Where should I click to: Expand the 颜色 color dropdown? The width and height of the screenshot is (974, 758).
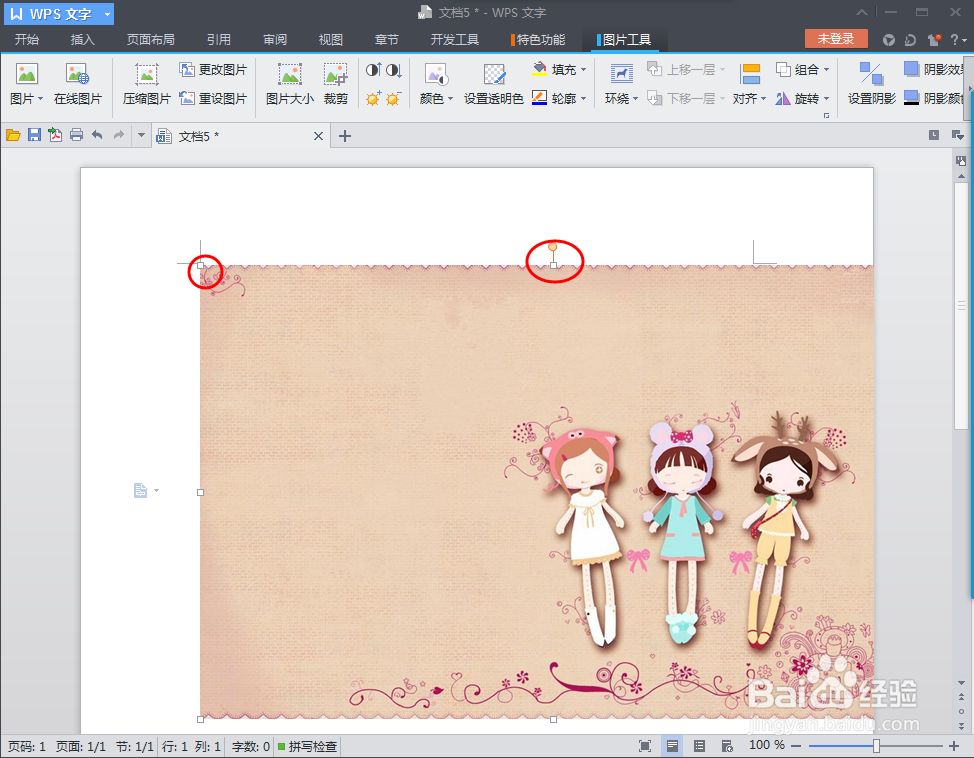click(450, 99)
